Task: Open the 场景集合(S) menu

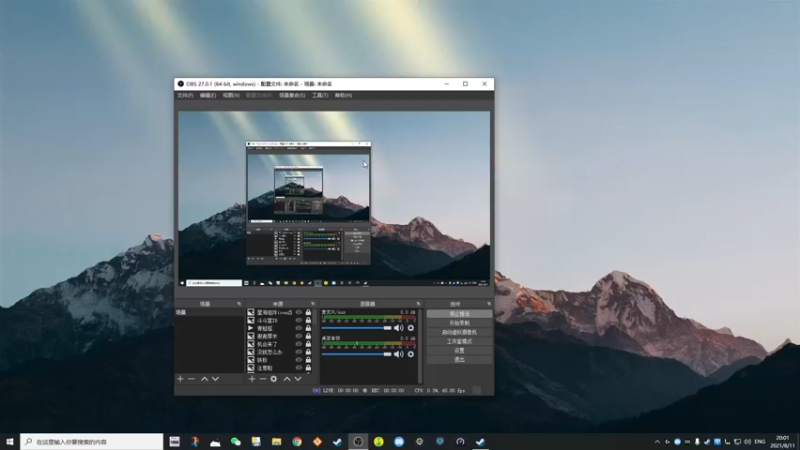Action: [292, 95]
